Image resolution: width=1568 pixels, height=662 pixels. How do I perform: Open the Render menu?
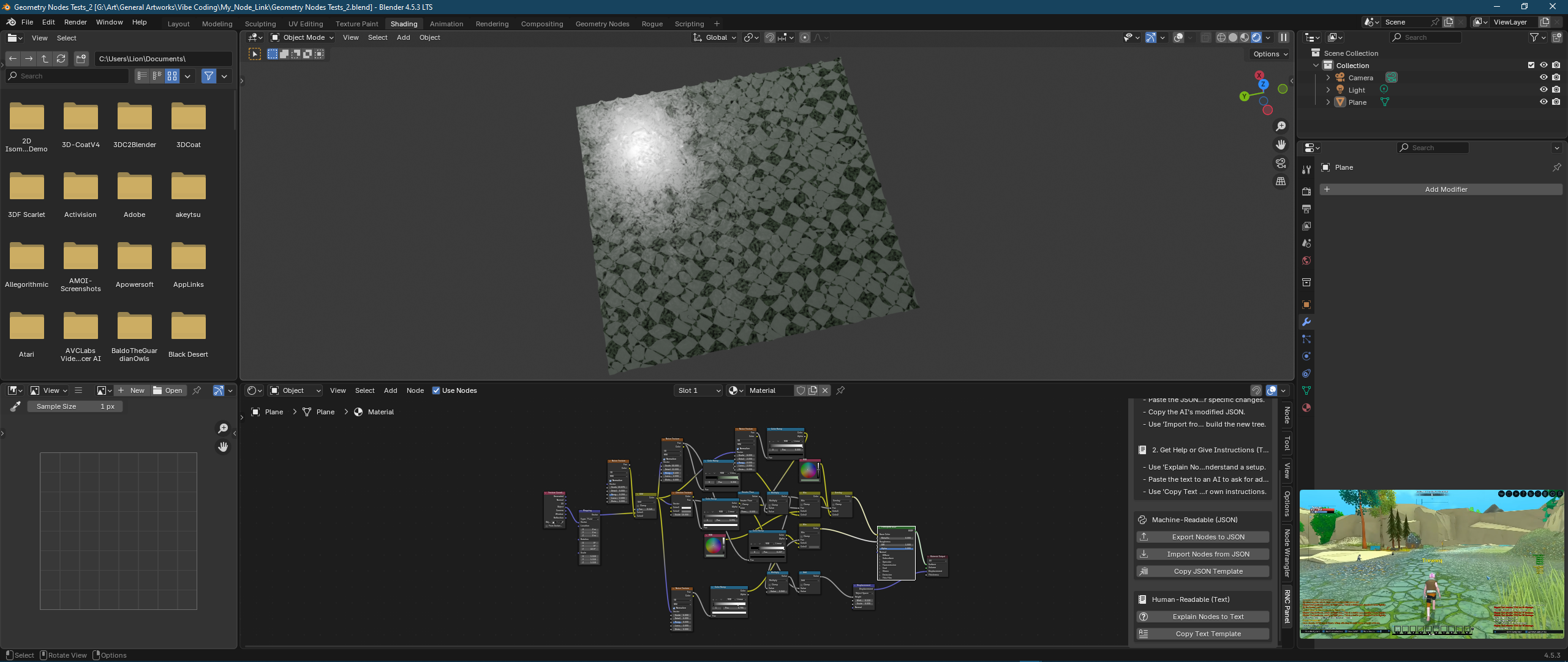coord(75,22)
